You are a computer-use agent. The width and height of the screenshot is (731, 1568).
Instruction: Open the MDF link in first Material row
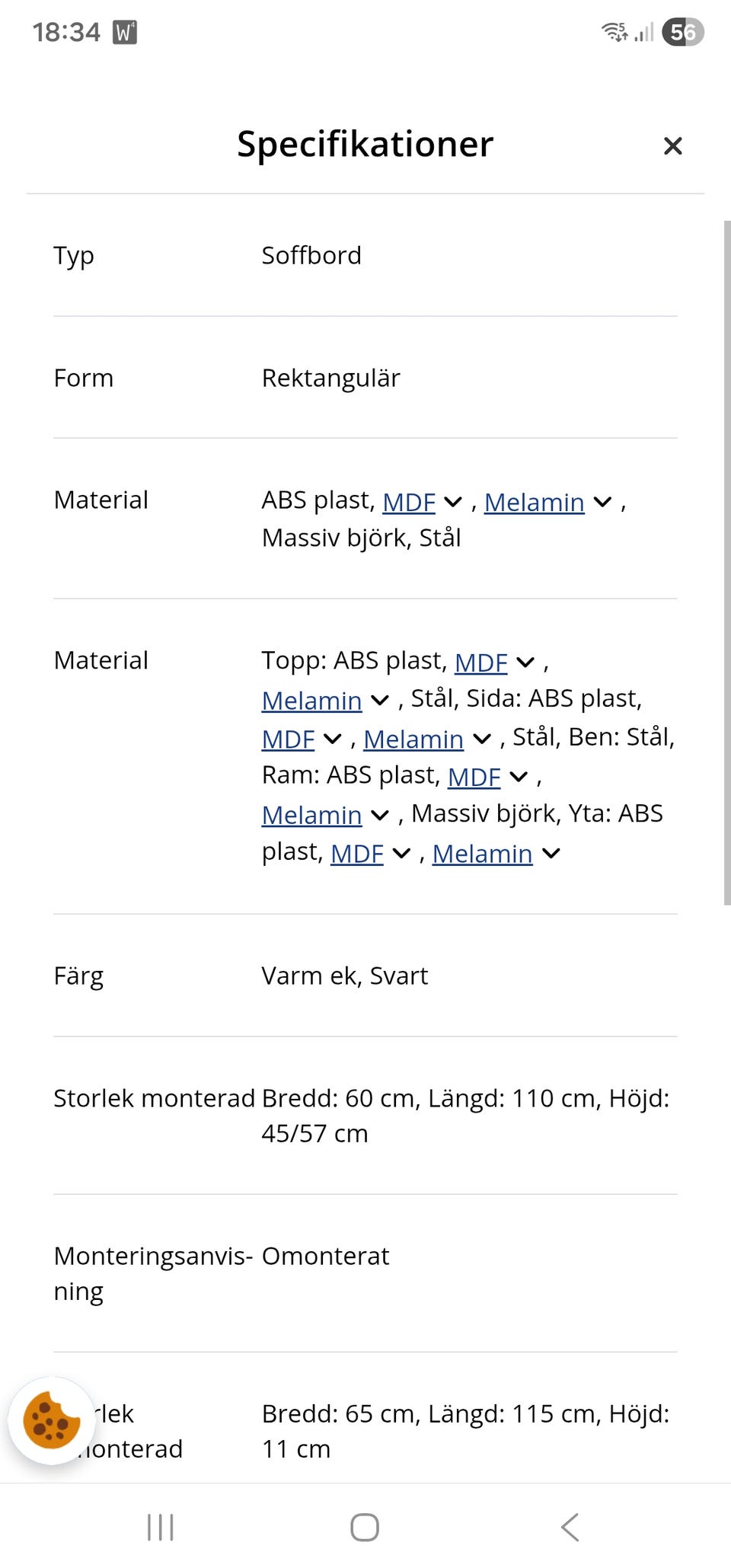click(x=409, y=503)
